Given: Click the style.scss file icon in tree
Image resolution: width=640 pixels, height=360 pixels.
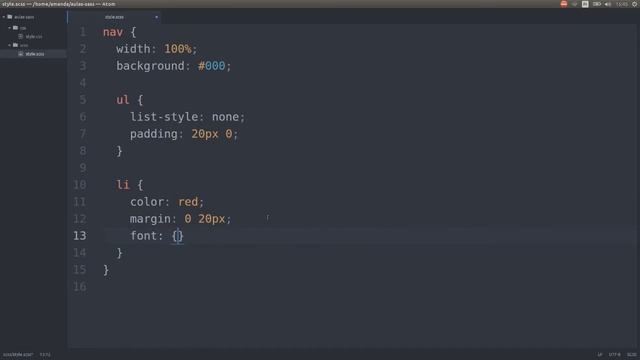Looking at the screenshot, I should click(x=21, y=53).
